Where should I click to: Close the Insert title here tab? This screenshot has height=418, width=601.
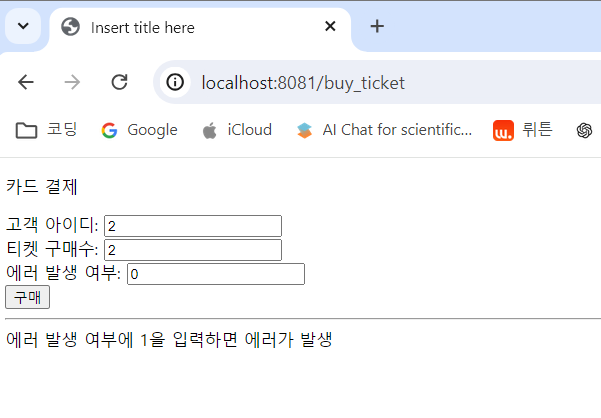tap(330, 26)
